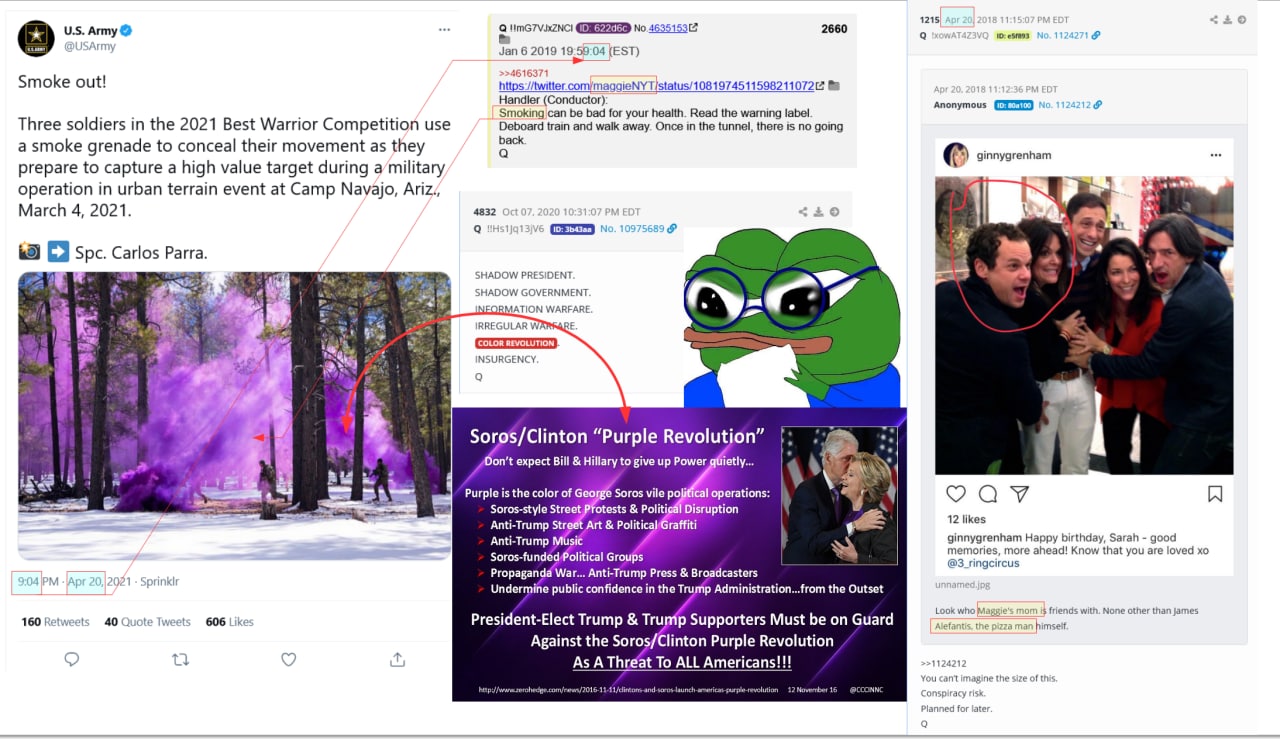Click the tweet share upload icon
The height and width of the screenshot is (739, 1280).
(397, 659)
